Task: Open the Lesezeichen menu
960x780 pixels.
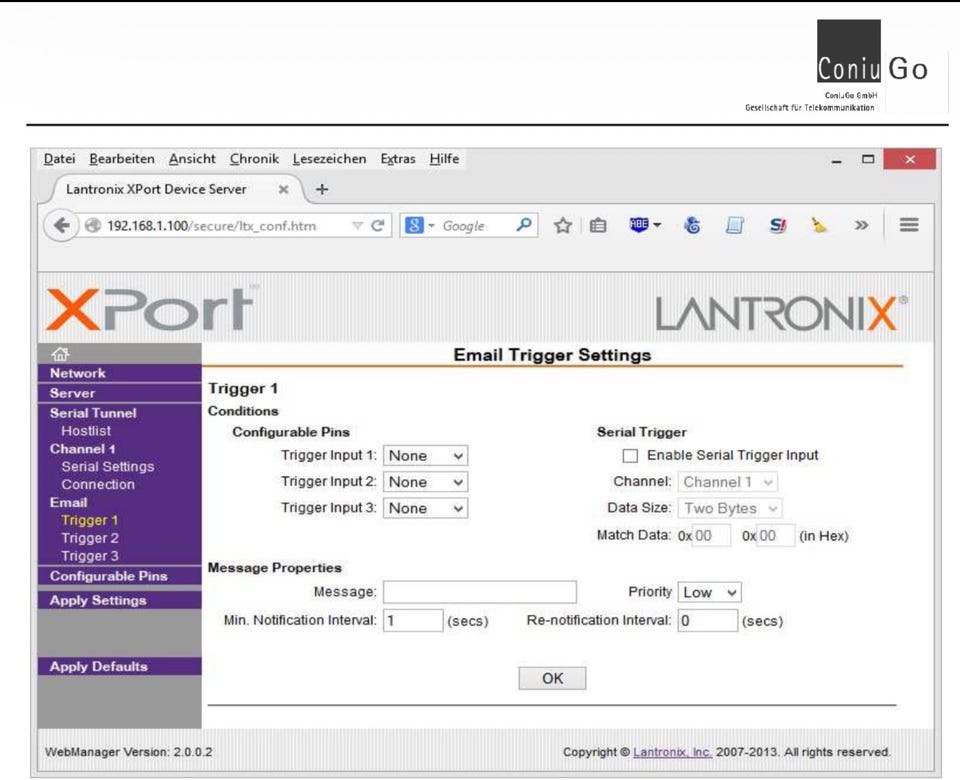Action: (x=329, y=159)
